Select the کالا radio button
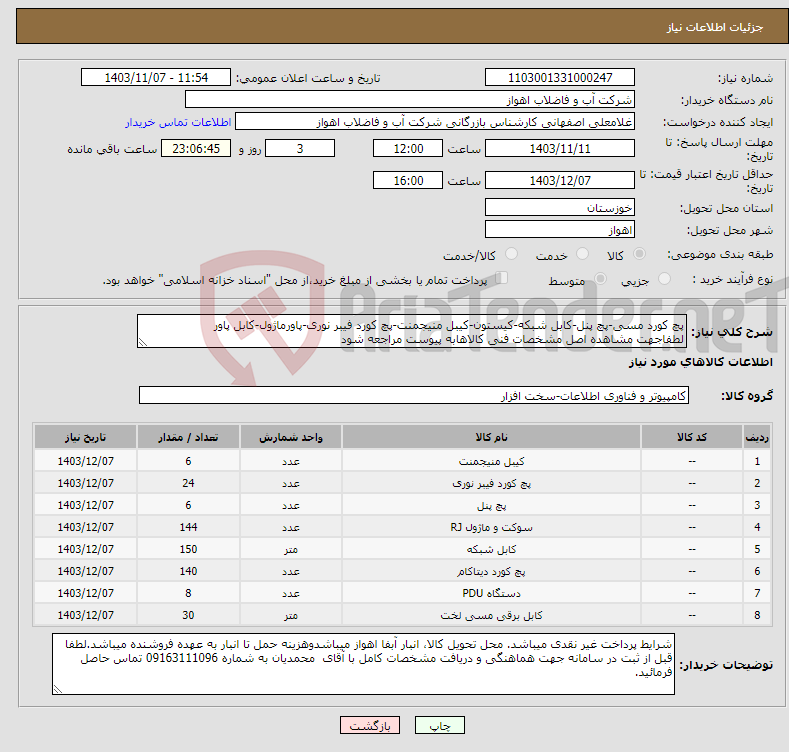 (x=639, y=254)
